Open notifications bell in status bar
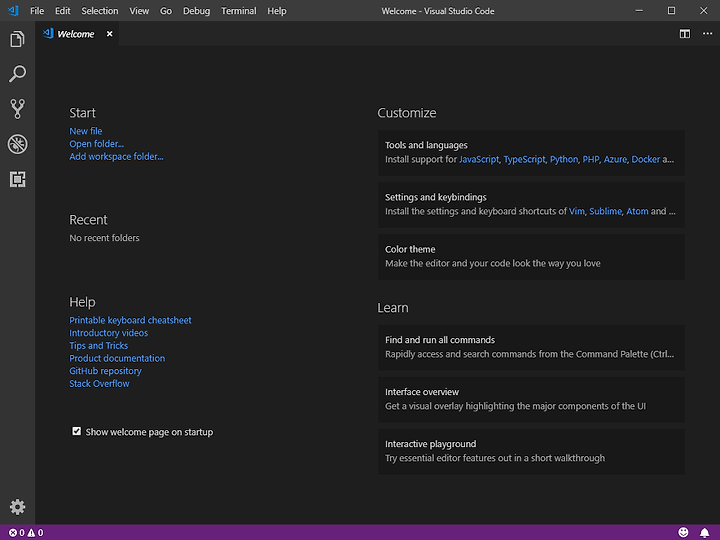Viewport: 720px width, 540px height. (x=704, y=532)
